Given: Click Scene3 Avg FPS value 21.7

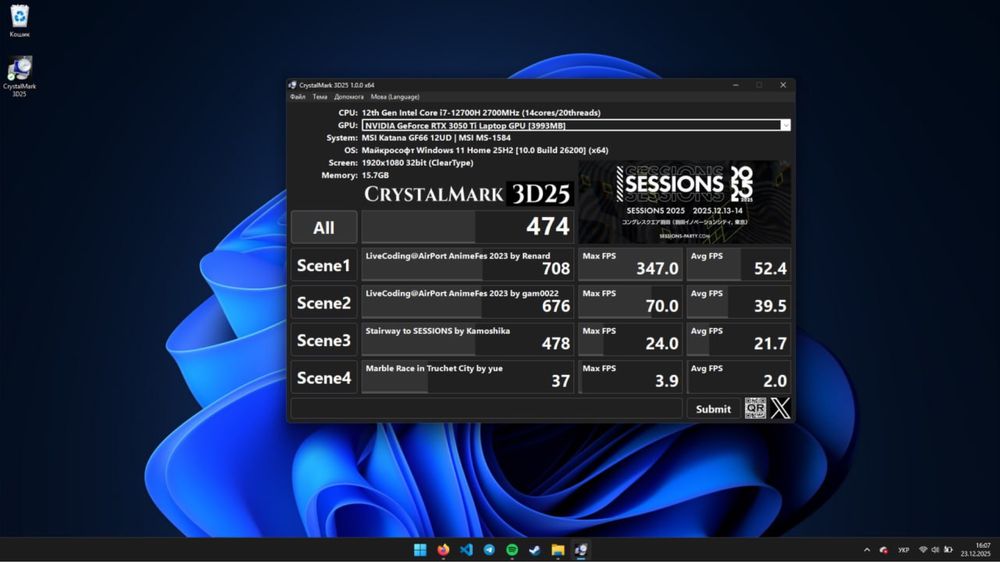Looking at the screenshot, I should point(770,344).
